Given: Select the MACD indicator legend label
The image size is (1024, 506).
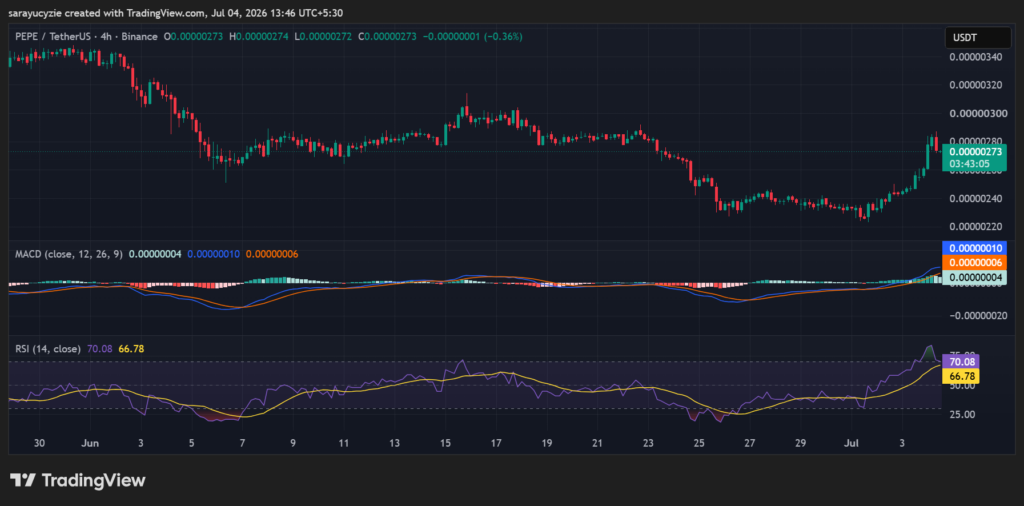Looking at the screenshot, I should [x=69, y=253].
